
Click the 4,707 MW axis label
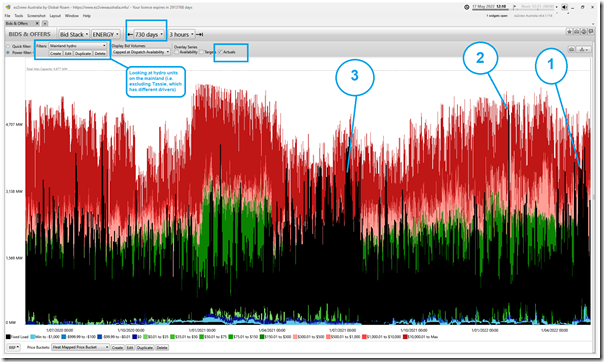(14, 124)
